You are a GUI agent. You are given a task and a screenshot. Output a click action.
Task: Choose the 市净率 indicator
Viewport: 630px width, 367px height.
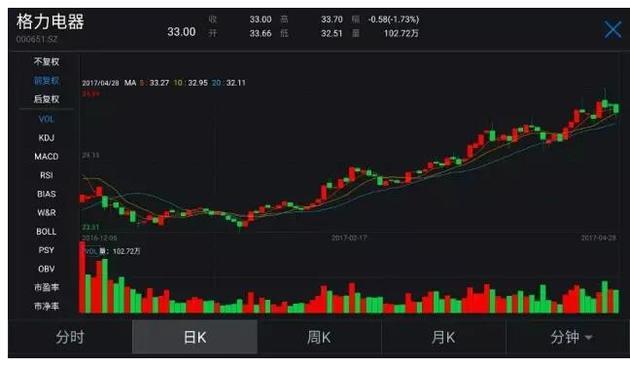46,306
